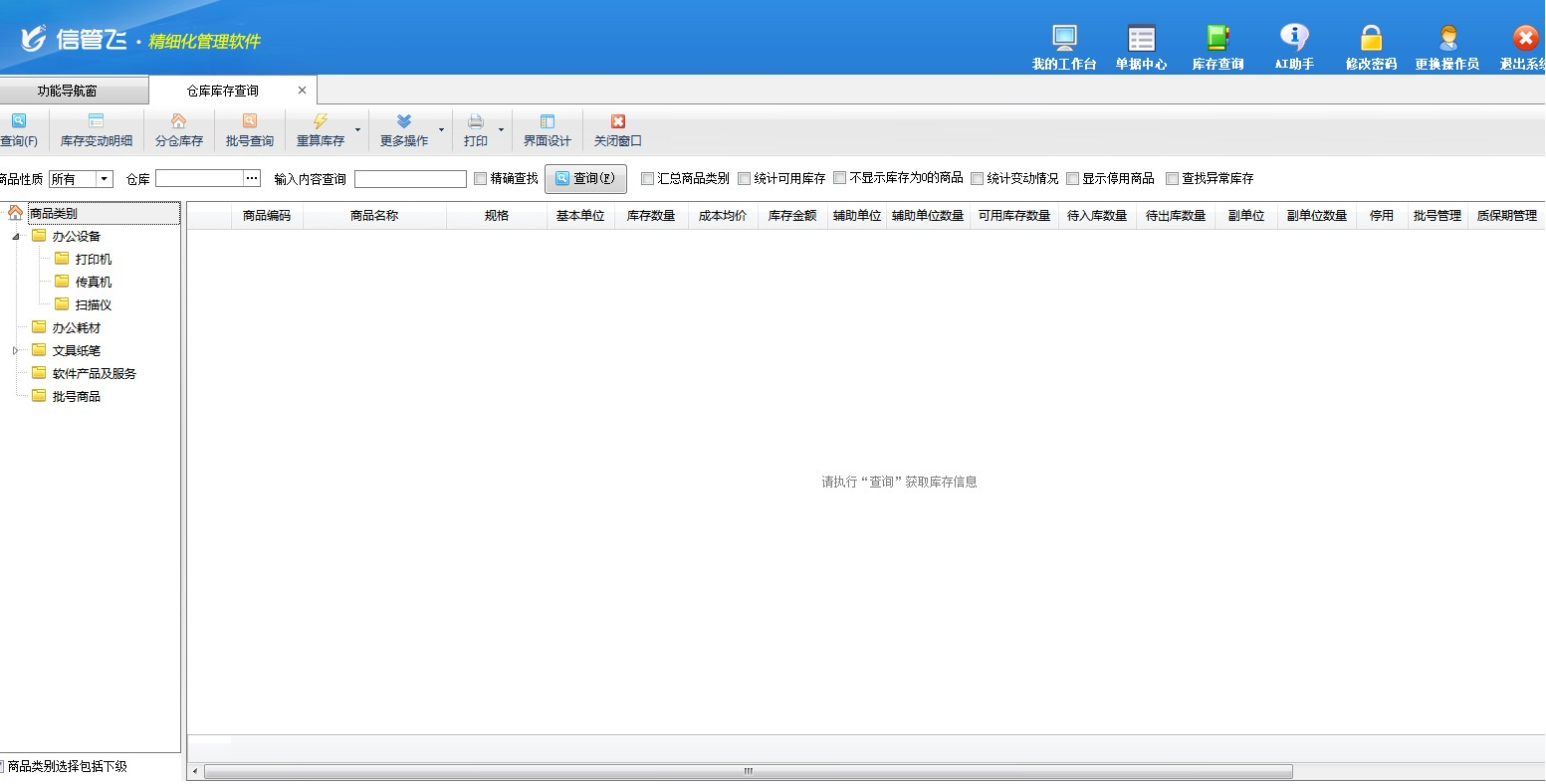Enable the 精确查找 checkbox

point(481,179)
